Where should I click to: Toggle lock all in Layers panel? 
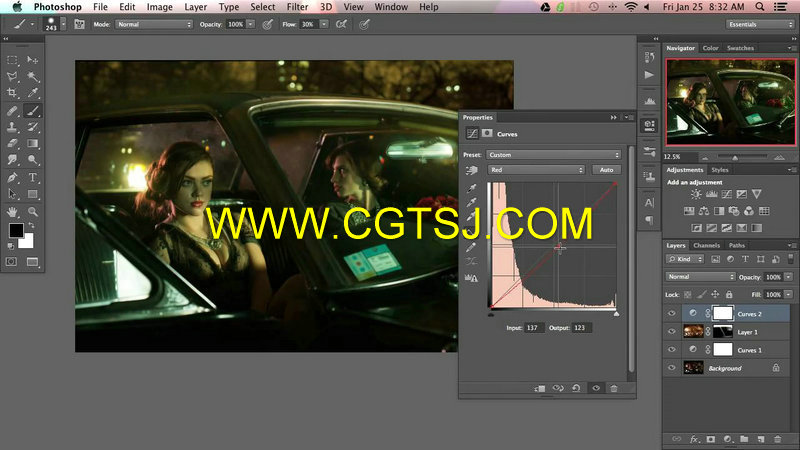tap(729, 294)
